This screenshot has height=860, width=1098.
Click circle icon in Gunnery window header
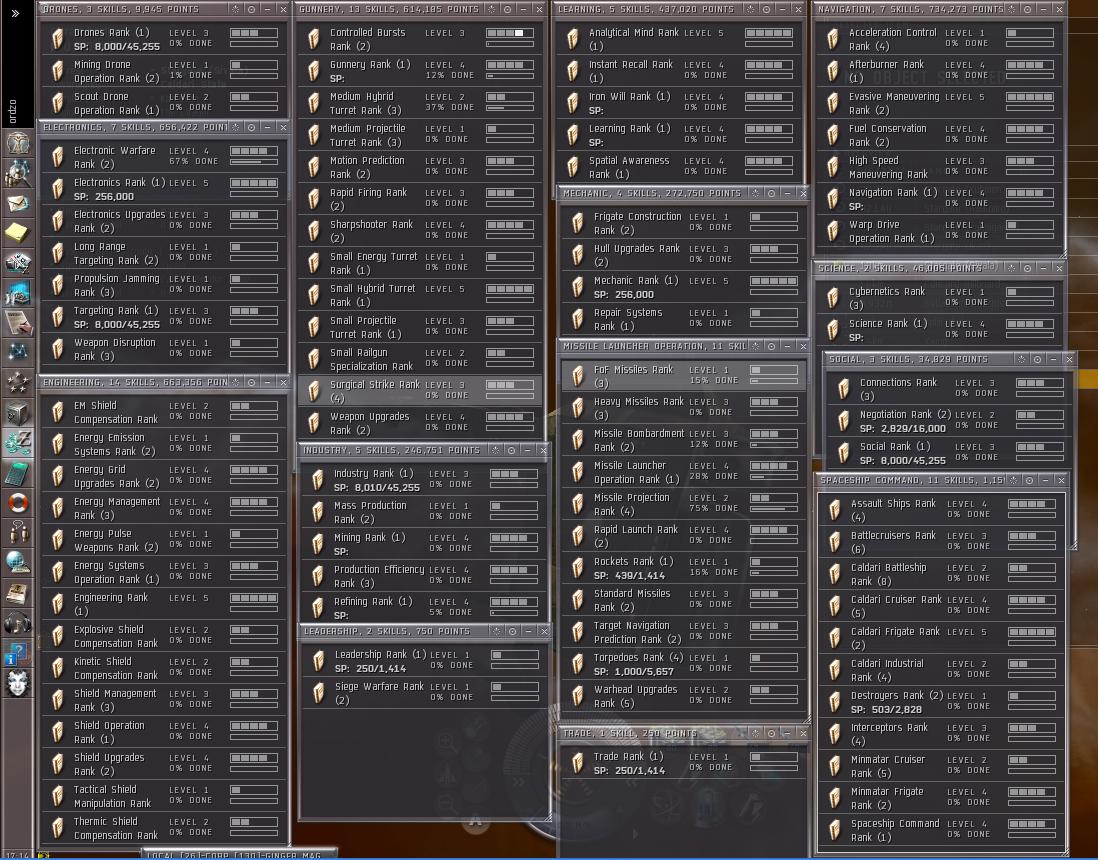pyautogui.click(x=507, y=9)
